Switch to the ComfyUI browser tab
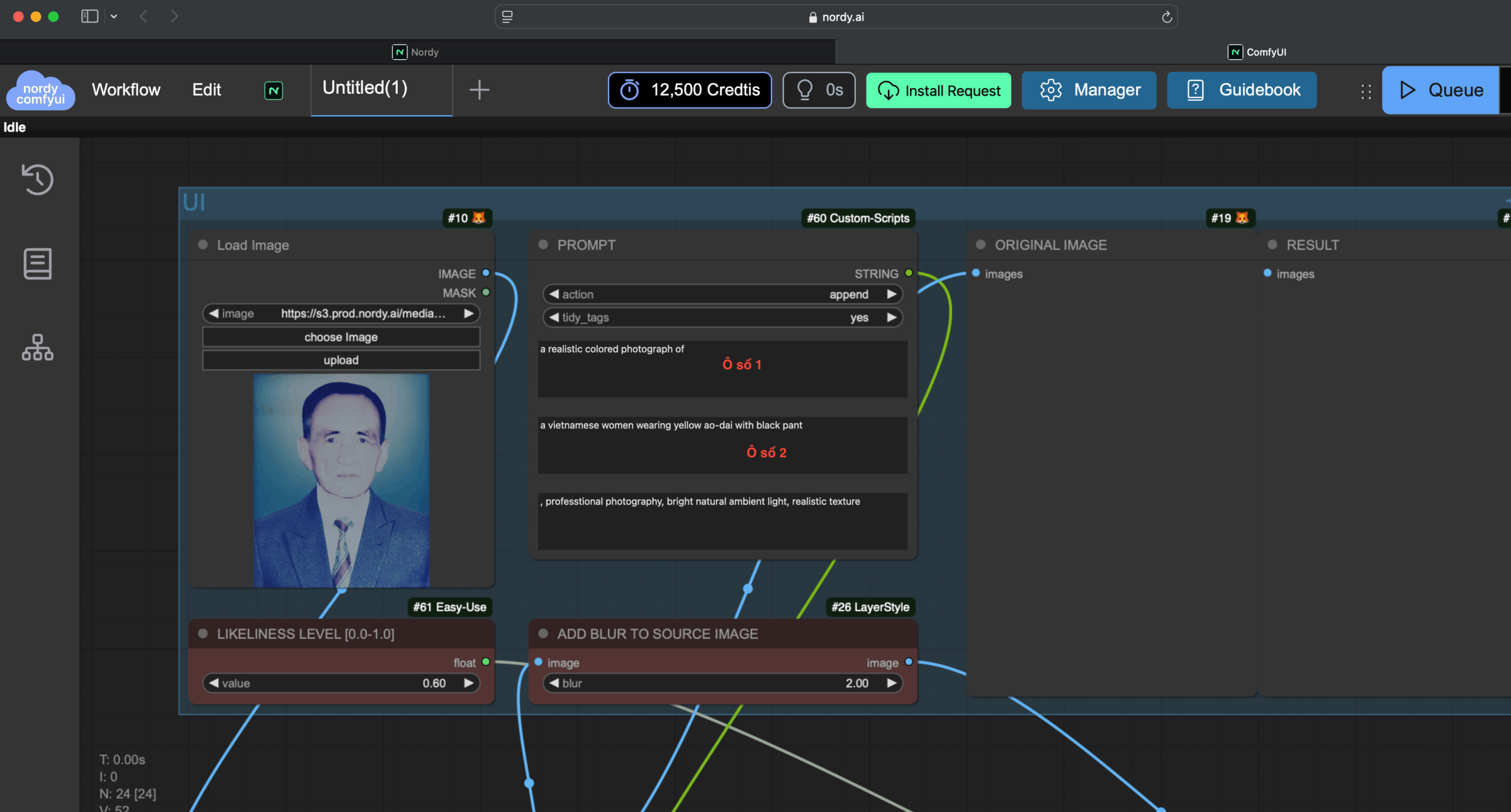Screen dimensions: 1511x812 point(1257,52)
